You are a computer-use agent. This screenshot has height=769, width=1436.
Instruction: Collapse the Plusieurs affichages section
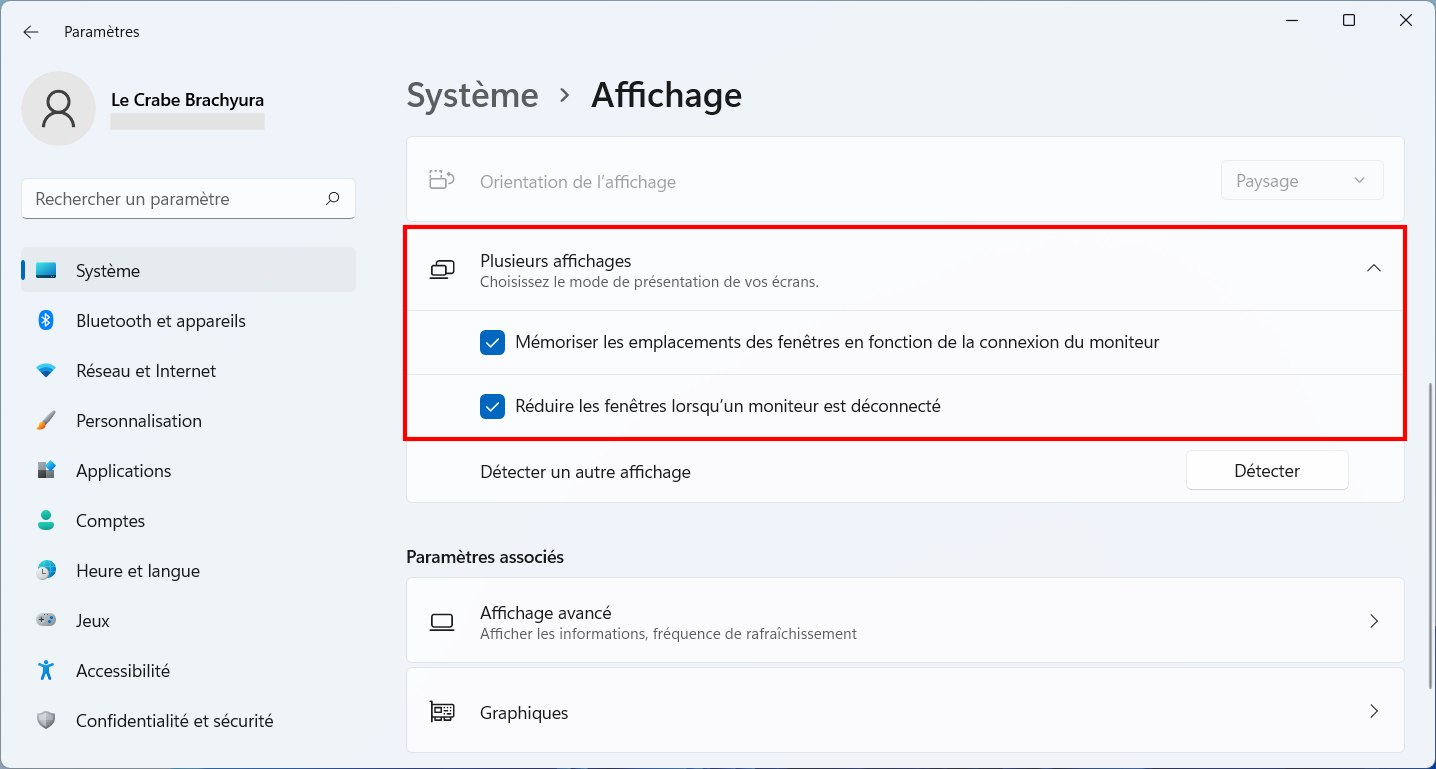1374,268
